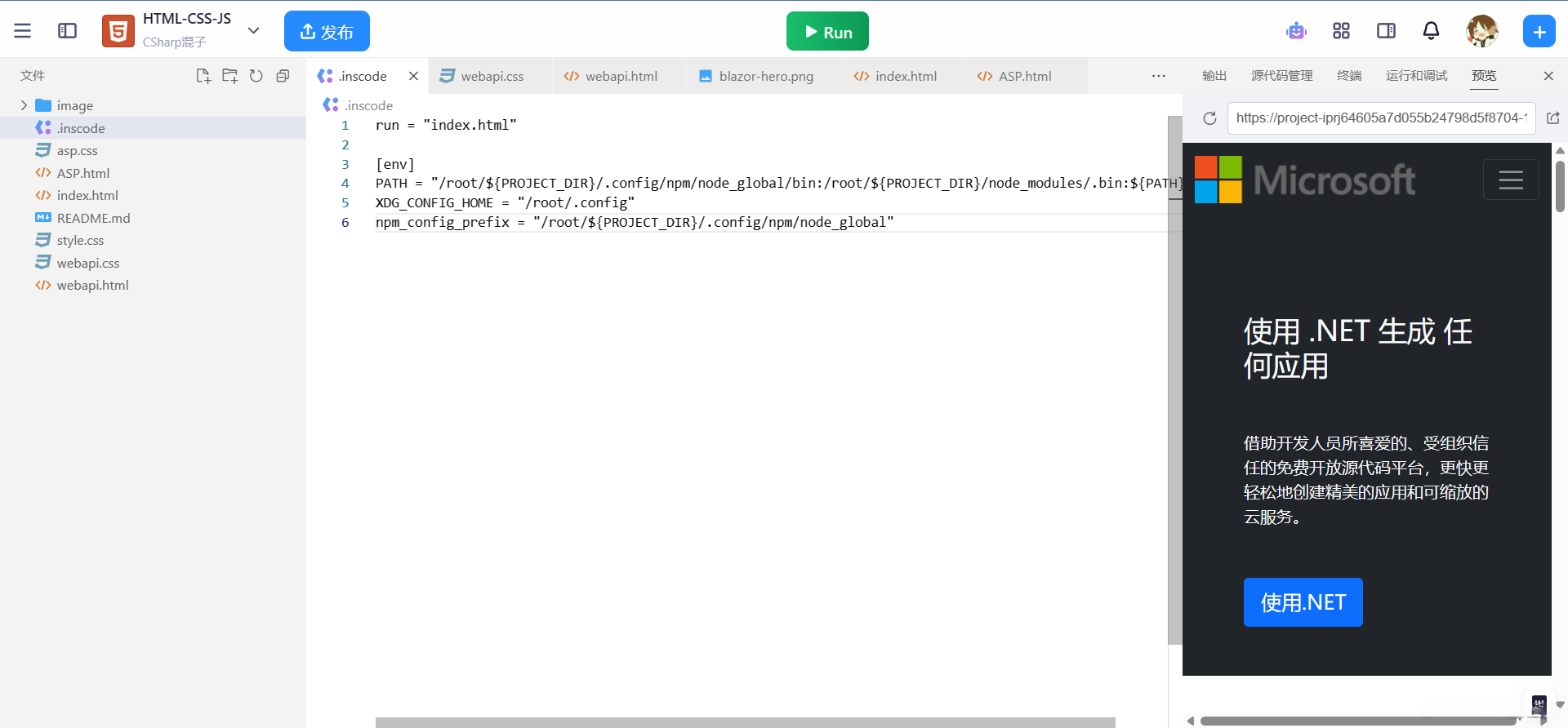Viewport: 1568px width, 728px height.
Task: Switch to 运行和调试 run and debug tab
Action: pos(1417,76)
